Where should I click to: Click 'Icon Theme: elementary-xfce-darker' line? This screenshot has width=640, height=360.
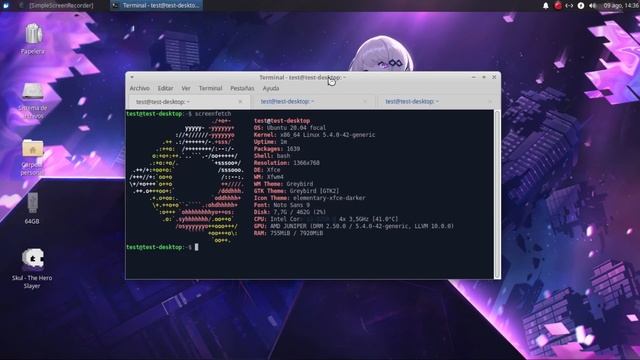point(310,198)
